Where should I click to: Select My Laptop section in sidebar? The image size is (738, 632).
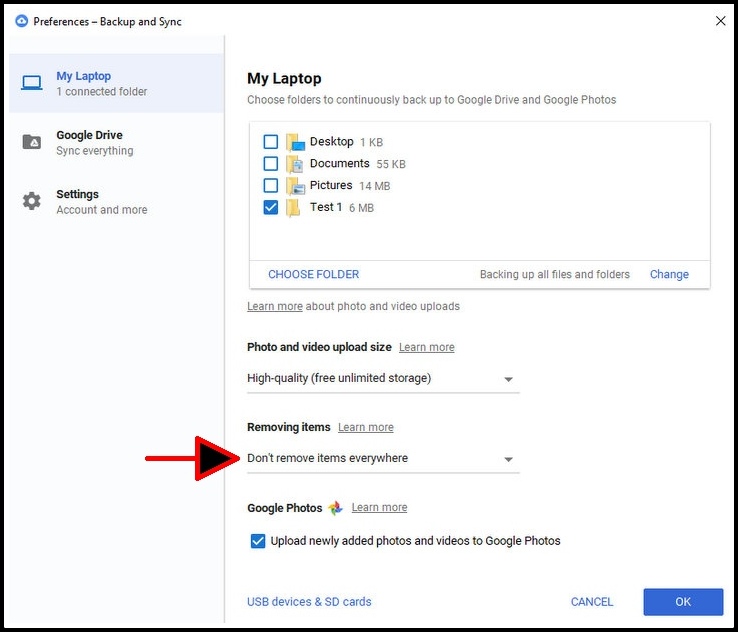[116, 83]
